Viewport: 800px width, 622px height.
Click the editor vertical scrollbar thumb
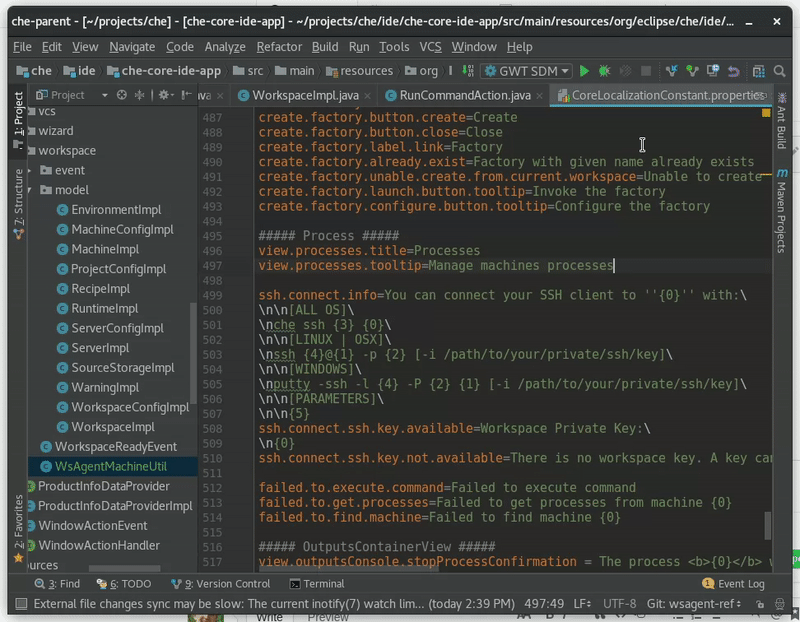[767, 525]
